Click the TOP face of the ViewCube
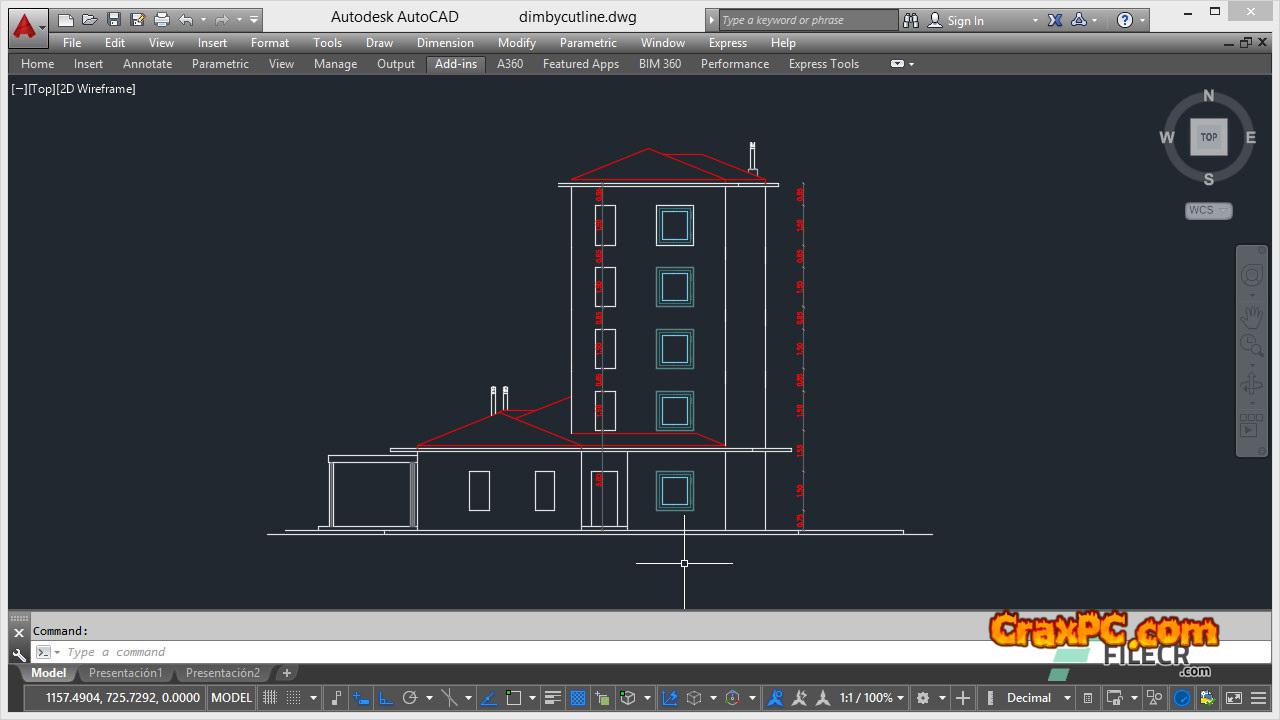The height and width of the screenshot is (720, 1280). click(1208, 137)
